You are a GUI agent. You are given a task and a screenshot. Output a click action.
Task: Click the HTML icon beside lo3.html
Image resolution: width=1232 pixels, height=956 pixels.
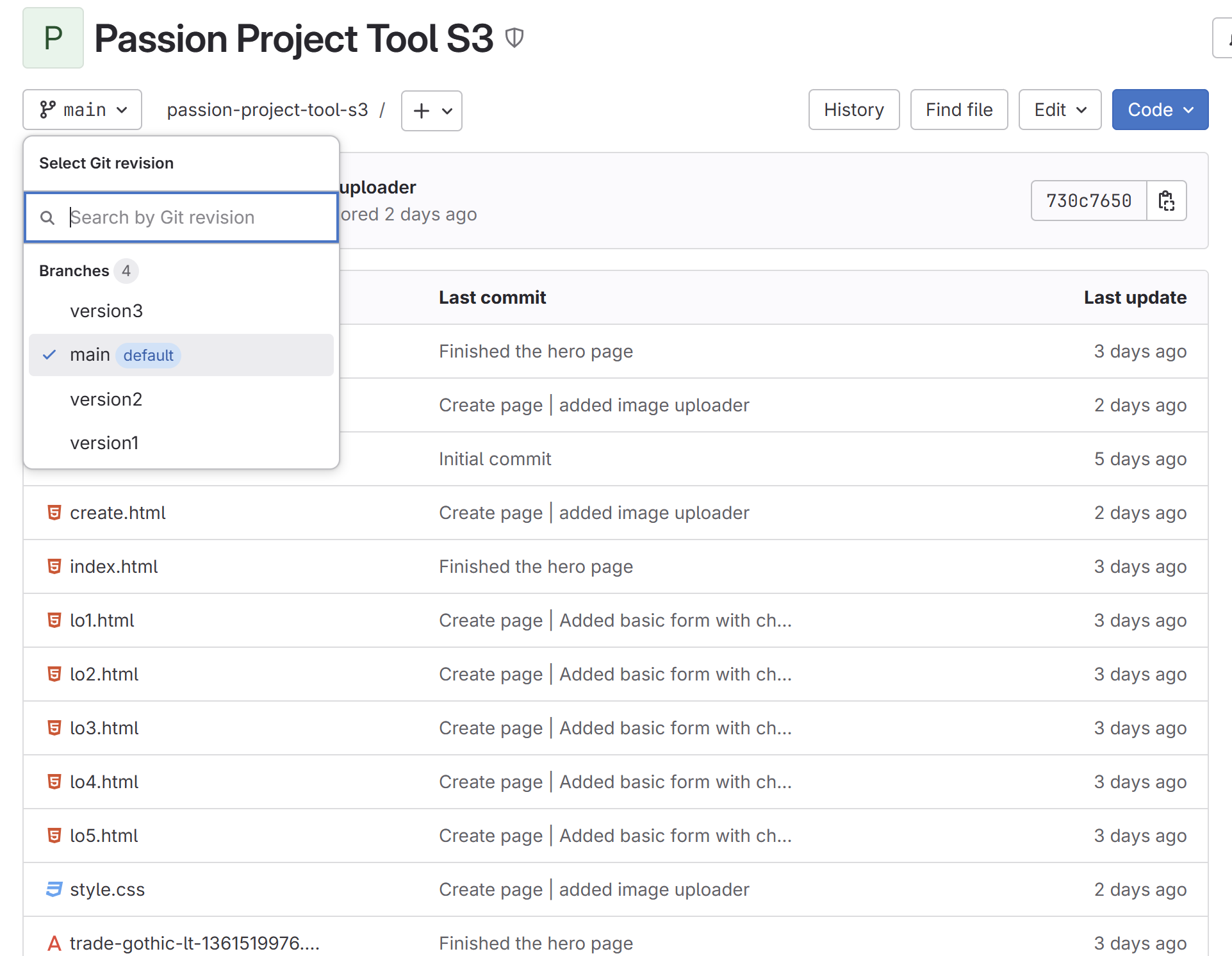[54, 728]
